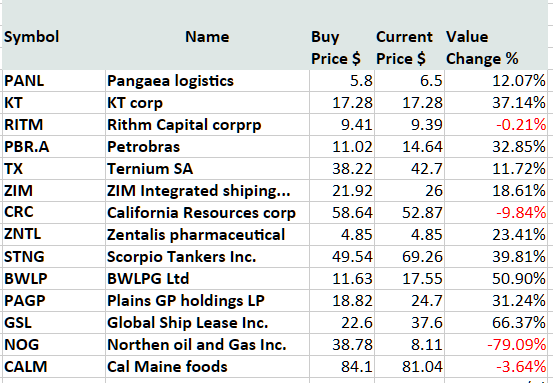Select the Name column header
This screenshot has height=383, width=553.
point(207,37)
